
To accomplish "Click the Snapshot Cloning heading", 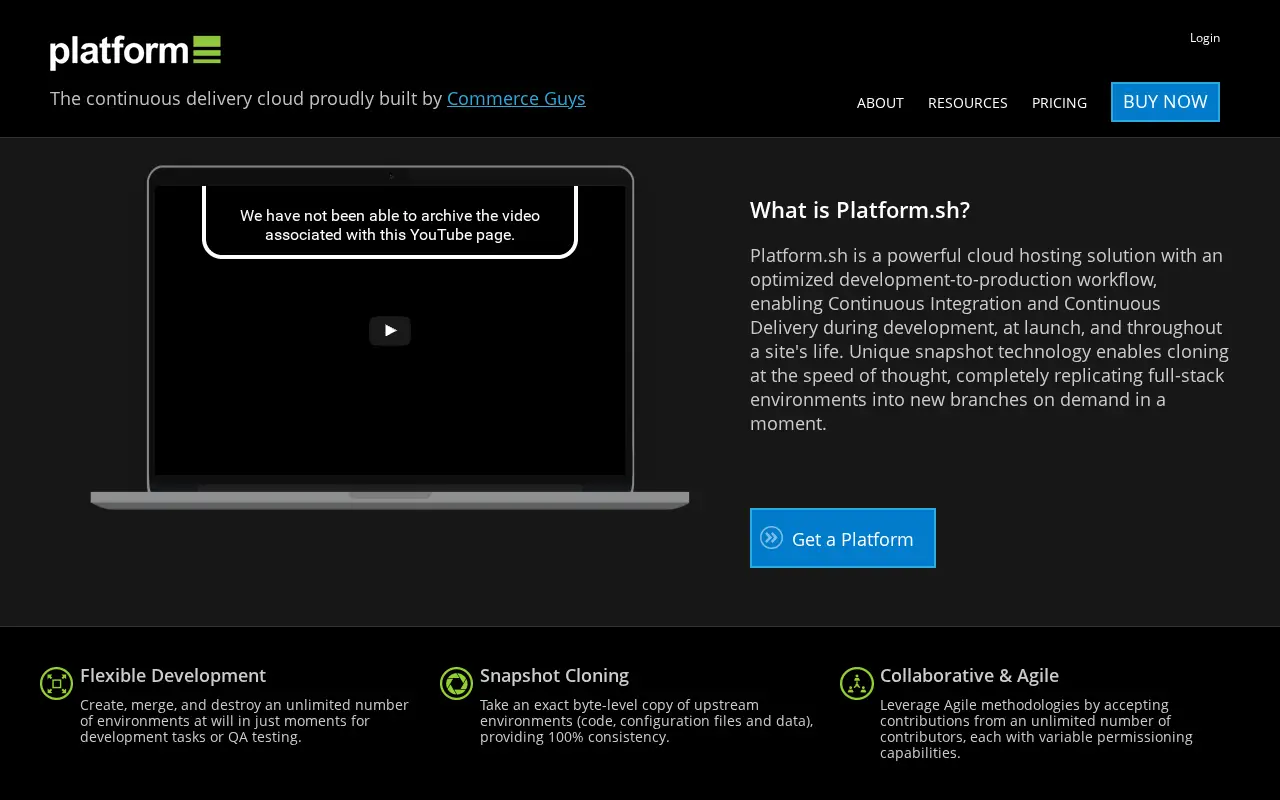I will click(x=554, y=676).
